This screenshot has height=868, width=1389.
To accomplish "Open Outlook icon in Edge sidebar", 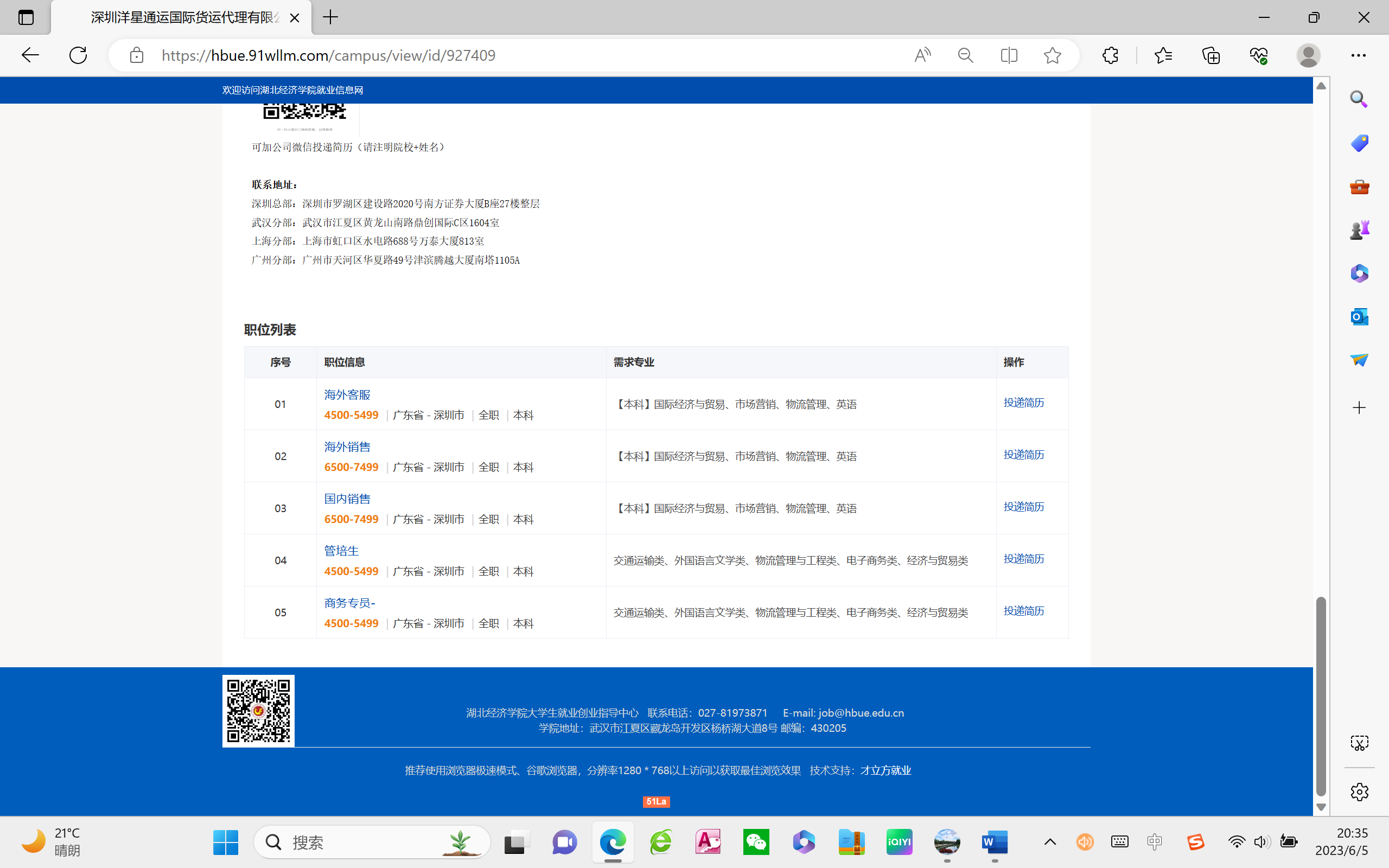I will 1359,316.
